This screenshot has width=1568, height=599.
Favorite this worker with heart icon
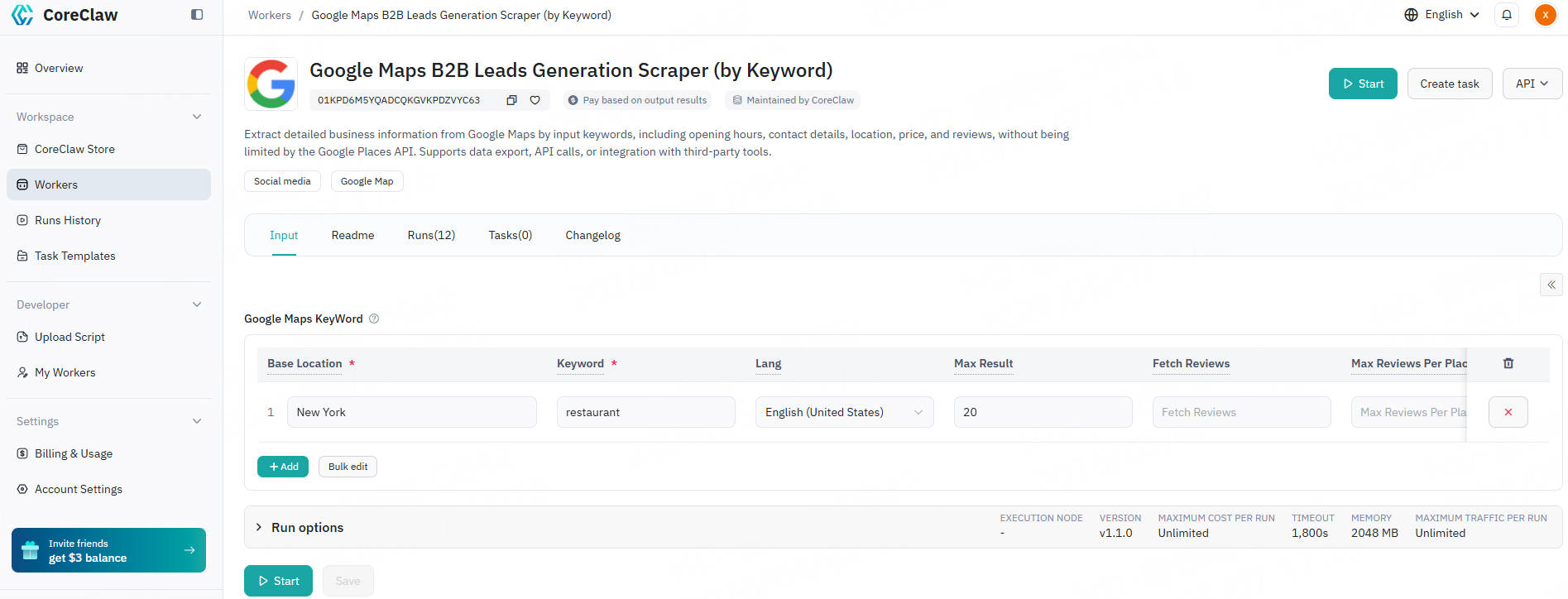click(x=535, y=100)
